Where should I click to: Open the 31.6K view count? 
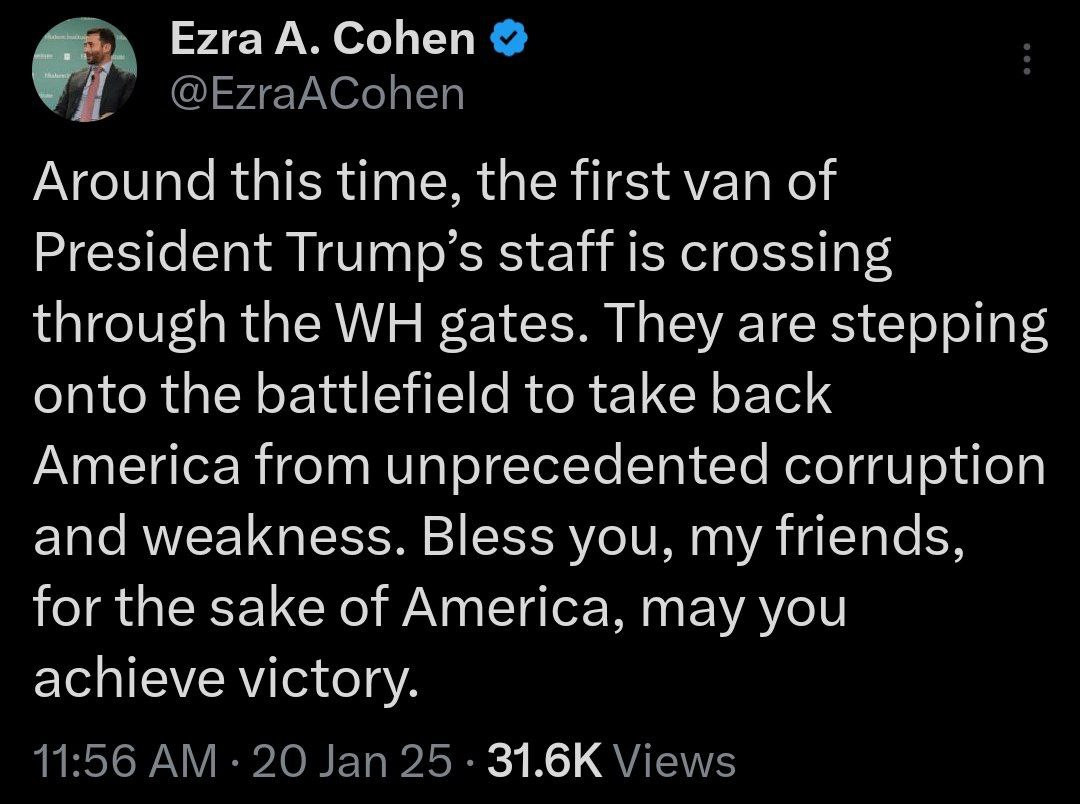click(x=543, y=761)
